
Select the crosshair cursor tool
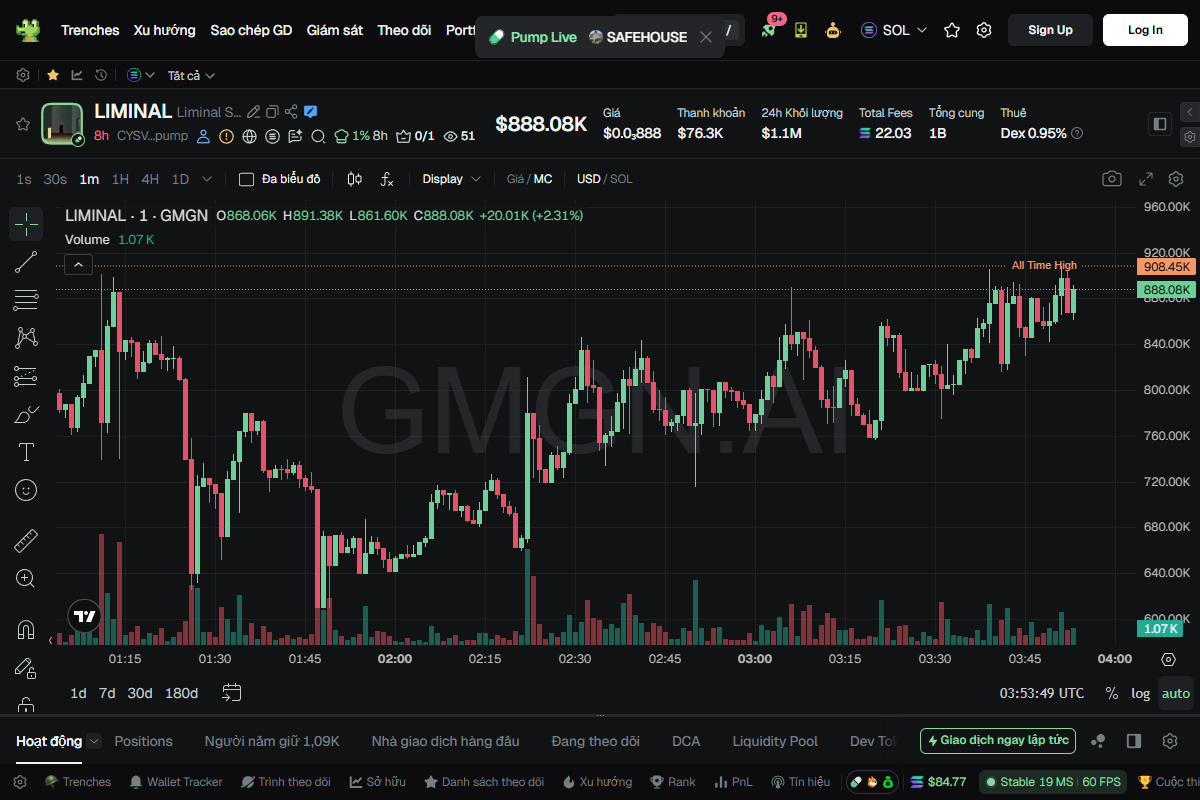[26, 224]
